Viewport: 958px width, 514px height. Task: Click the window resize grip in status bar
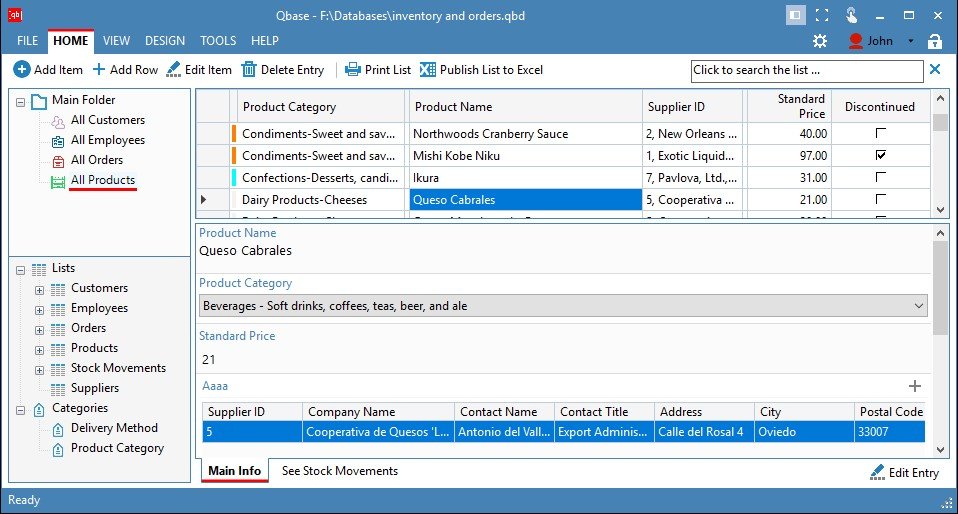tap(948, 504)
